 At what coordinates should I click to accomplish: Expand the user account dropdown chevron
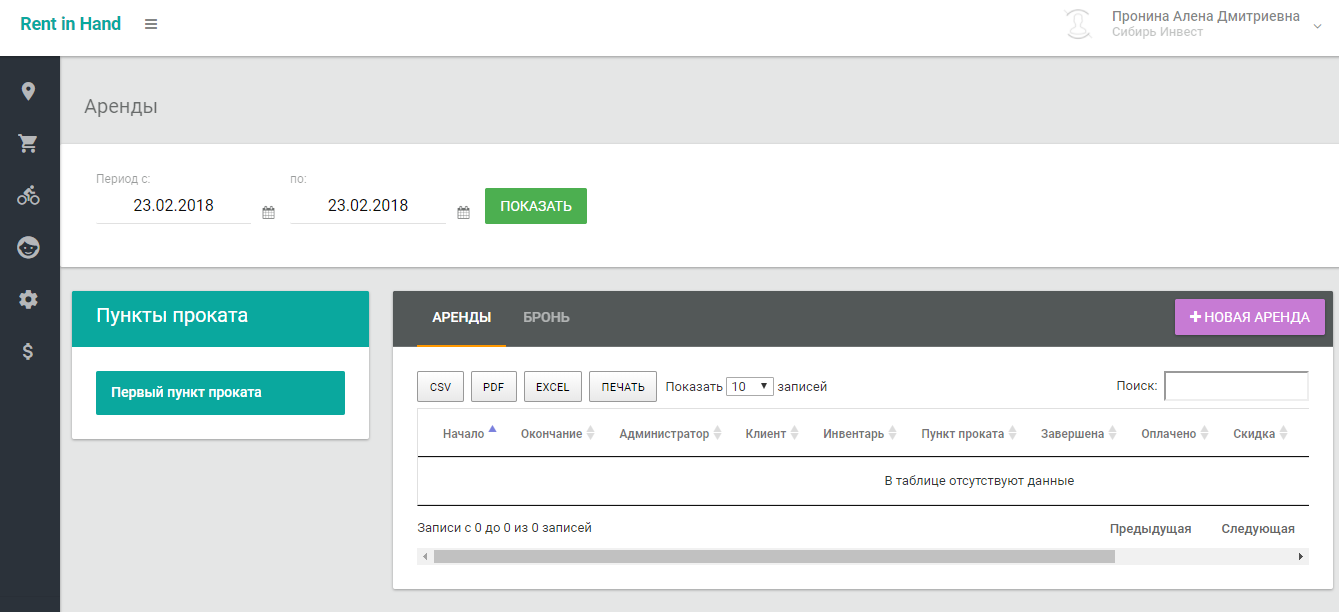pos(1317,26)
